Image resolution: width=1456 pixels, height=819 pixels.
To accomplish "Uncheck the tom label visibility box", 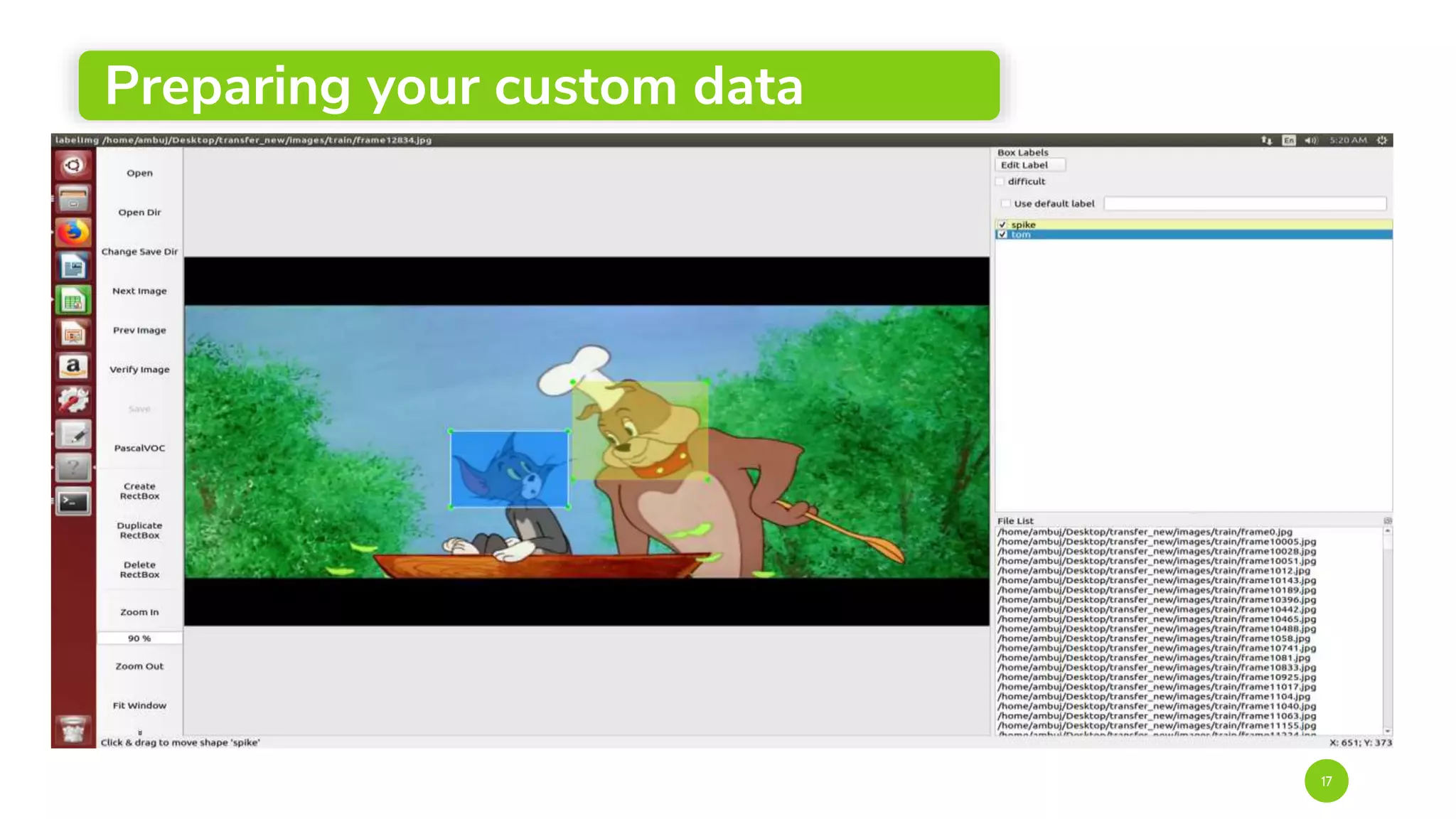I will tap(1002, 235).
